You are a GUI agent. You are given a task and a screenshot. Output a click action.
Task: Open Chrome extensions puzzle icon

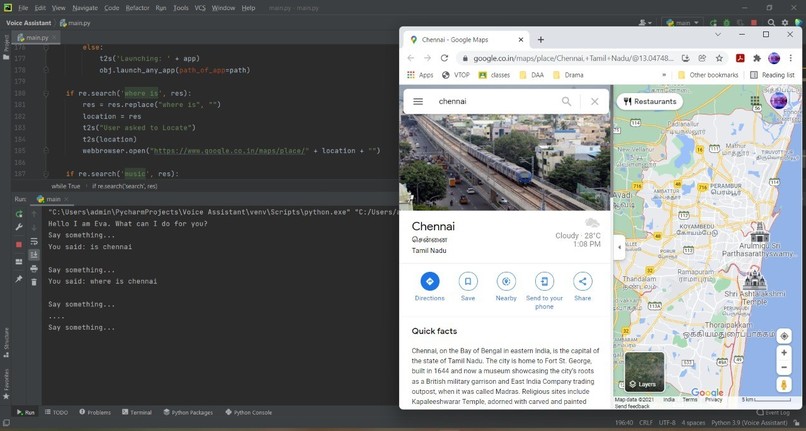[x=757, y=58]
